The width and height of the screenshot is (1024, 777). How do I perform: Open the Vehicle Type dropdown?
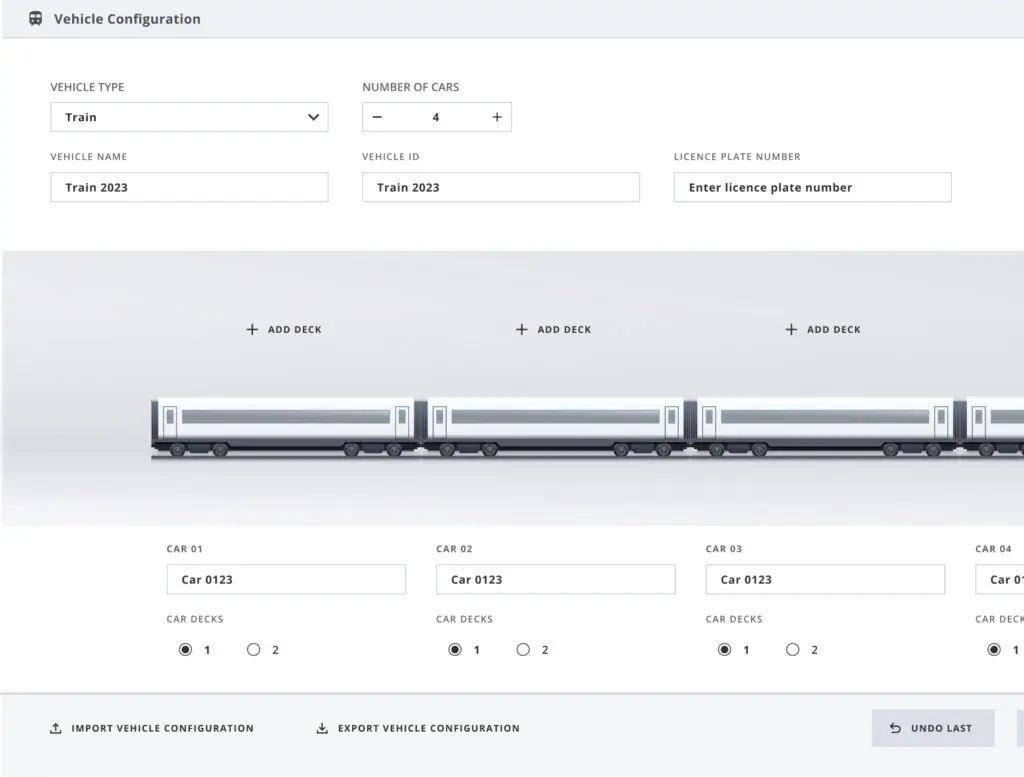click(189, 117)
